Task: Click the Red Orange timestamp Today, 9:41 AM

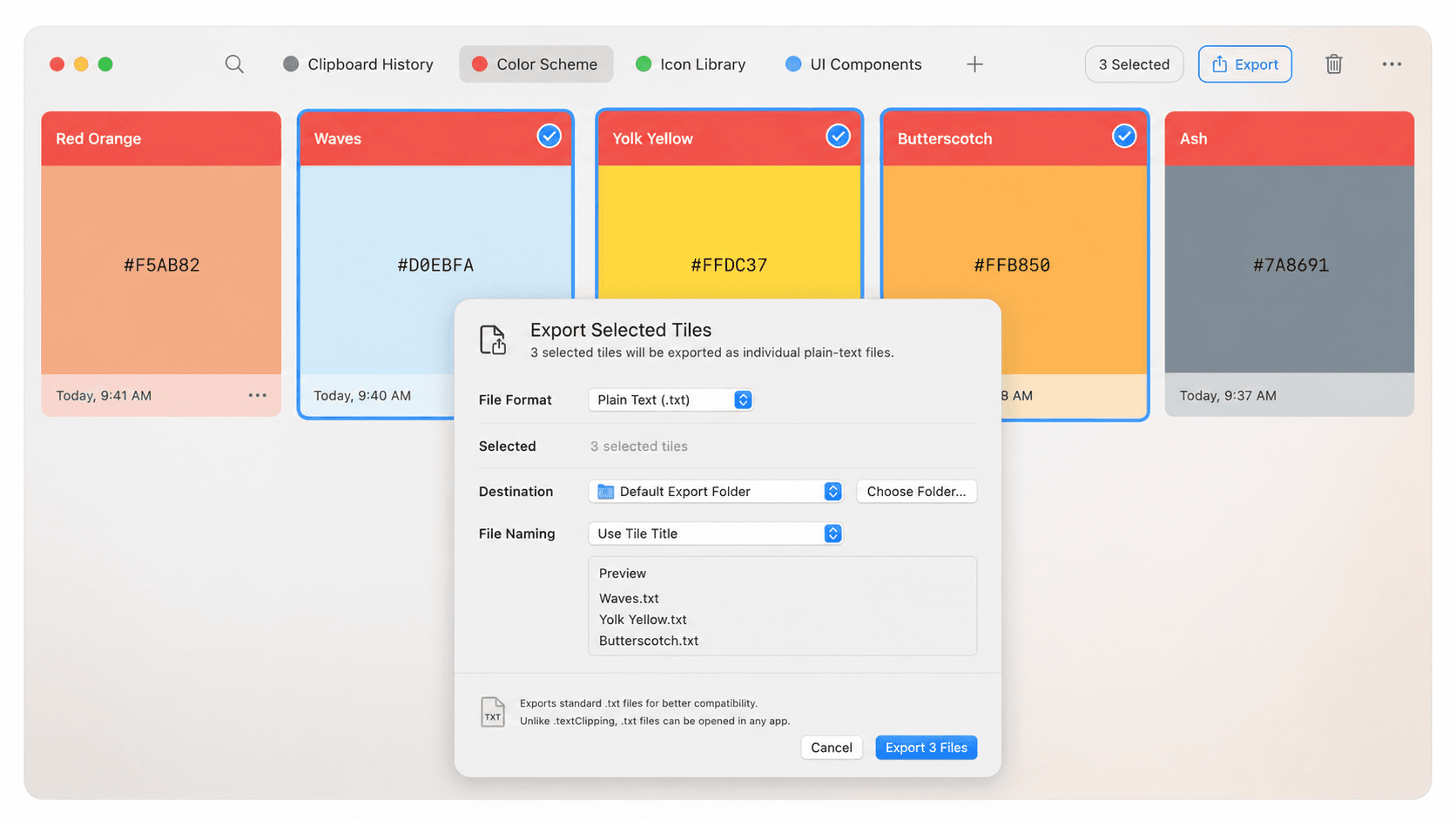Action: (x=104, y=396)
